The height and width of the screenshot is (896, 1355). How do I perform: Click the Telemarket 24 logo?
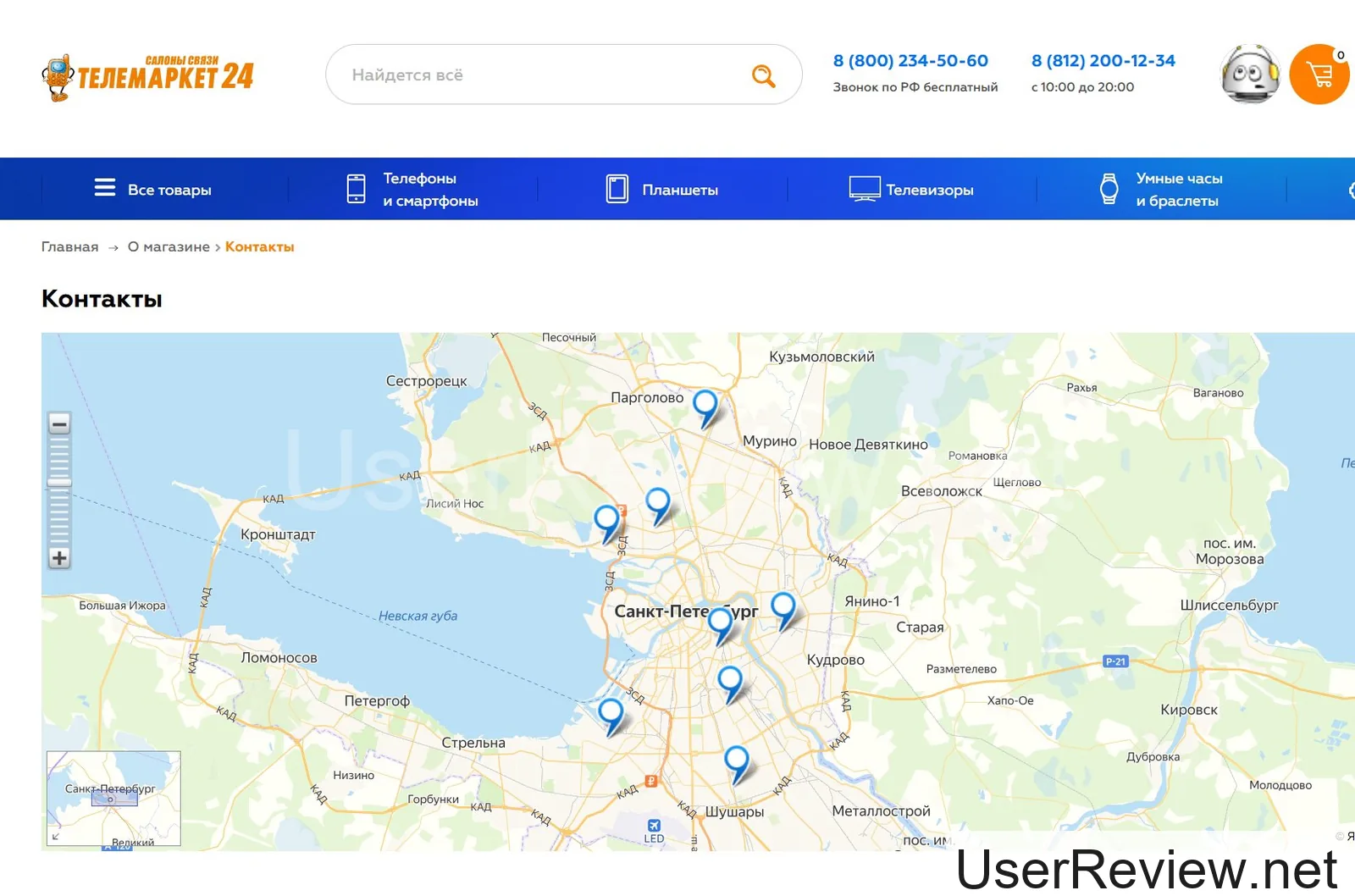click(x=148, y=76)
